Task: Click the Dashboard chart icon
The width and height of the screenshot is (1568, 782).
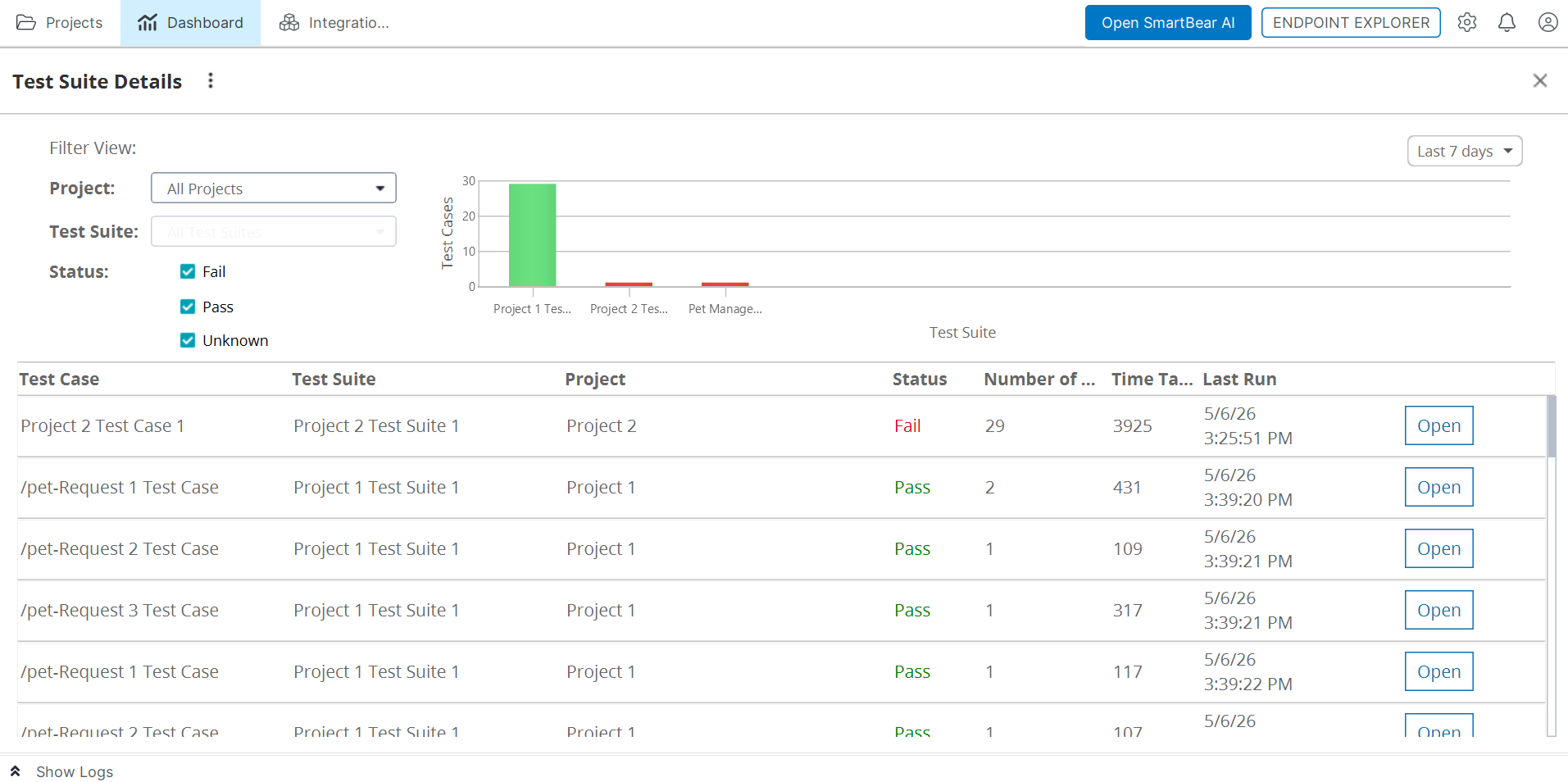Action: click(148, 23)
